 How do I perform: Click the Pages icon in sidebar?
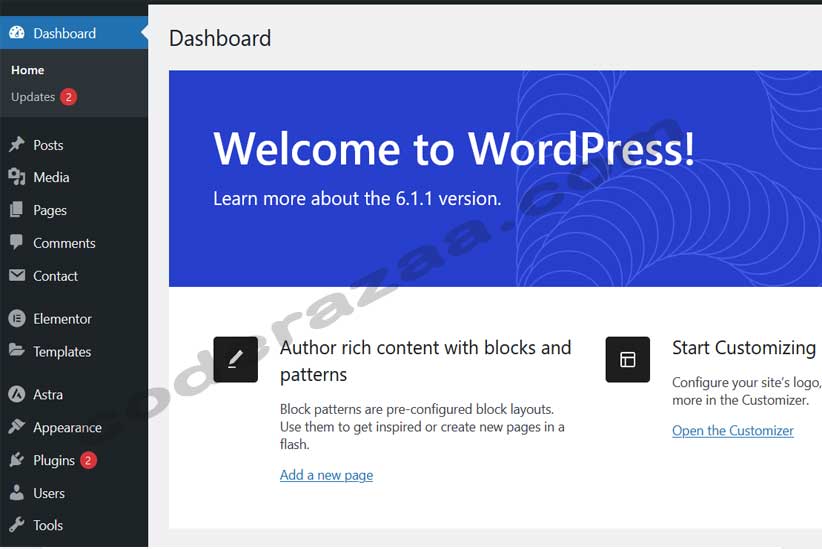17,210
